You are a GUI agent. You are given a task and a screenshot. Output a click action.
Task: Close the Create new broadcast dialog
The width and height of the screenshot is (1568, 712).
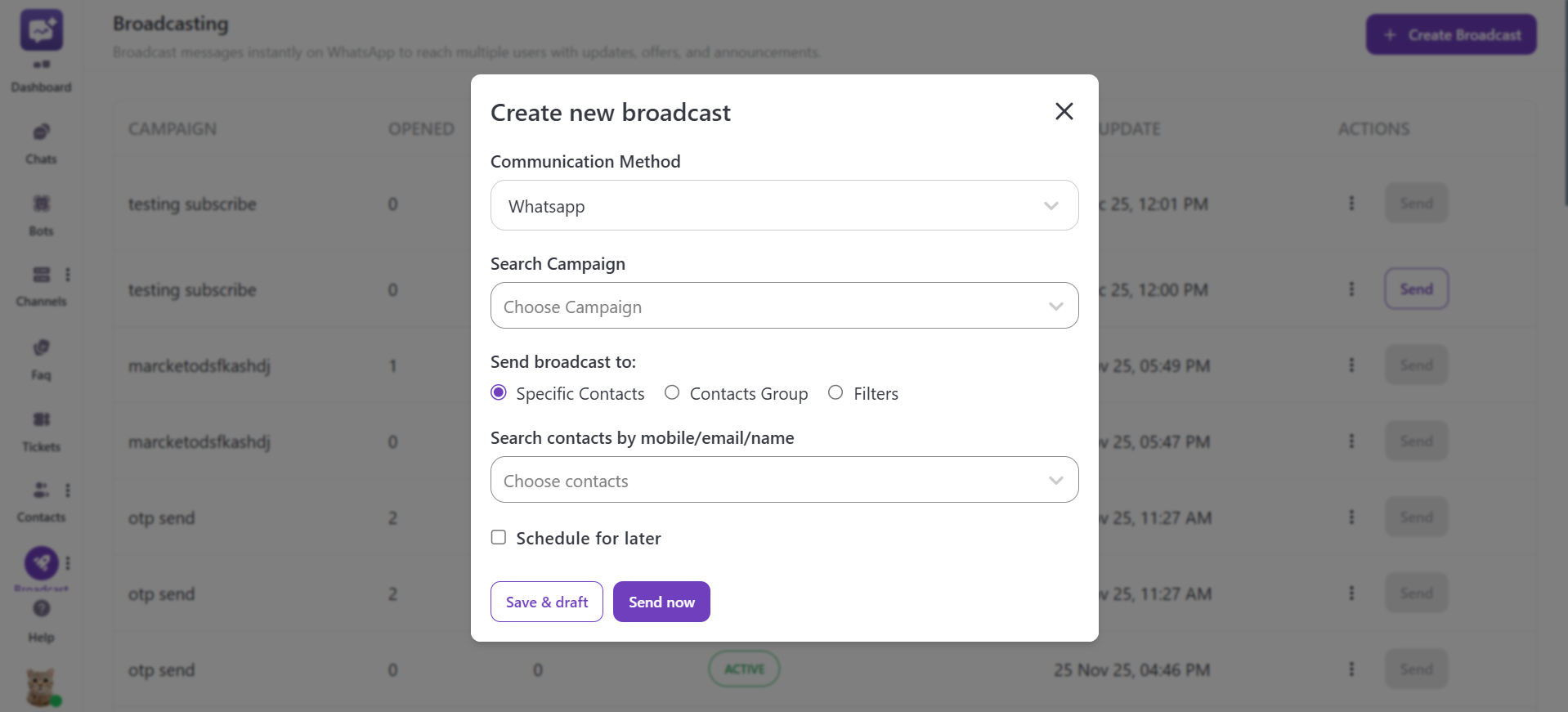(1063, 111)
